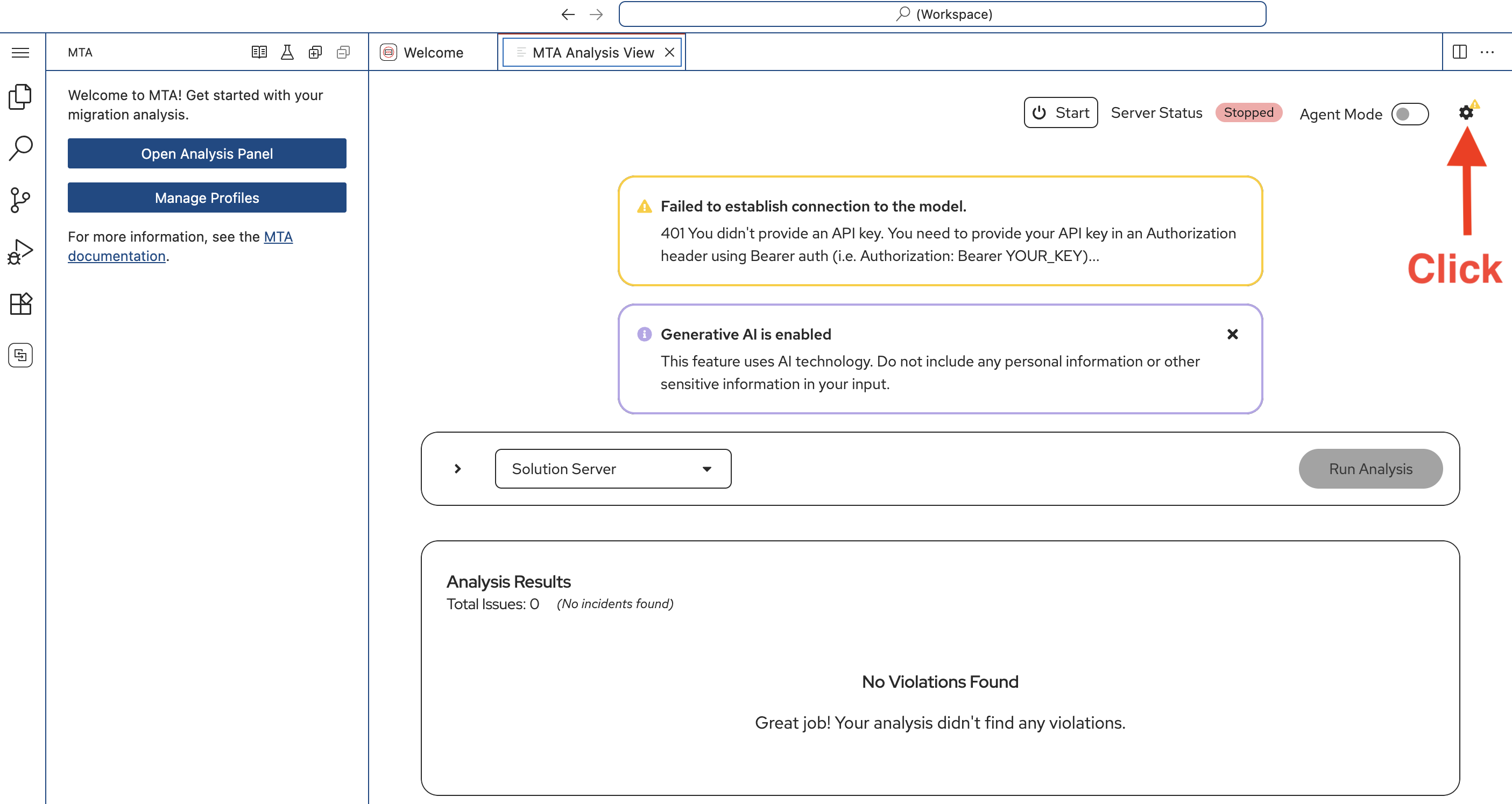Open the Explorer files icon in activity bar
Viewport: 1512px width, 804px height.
(20, 97)
